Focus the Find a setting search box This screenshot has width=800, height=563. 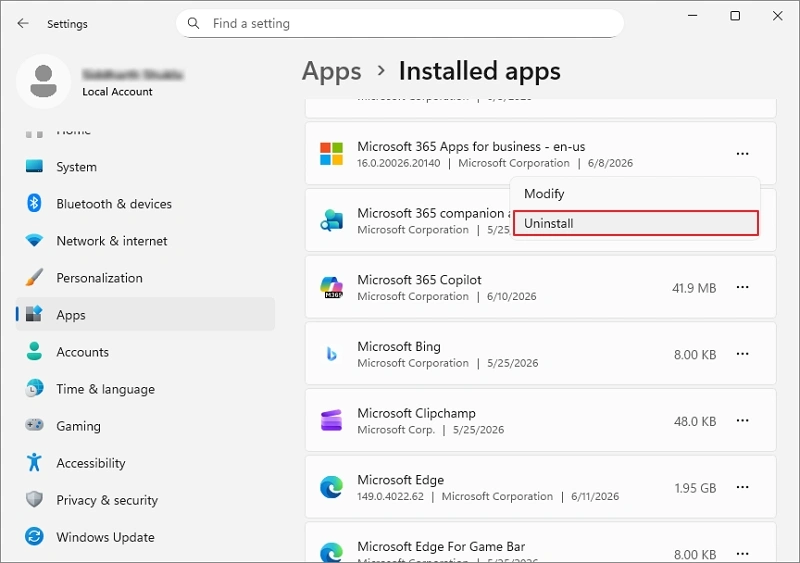[x=399, y=23]
